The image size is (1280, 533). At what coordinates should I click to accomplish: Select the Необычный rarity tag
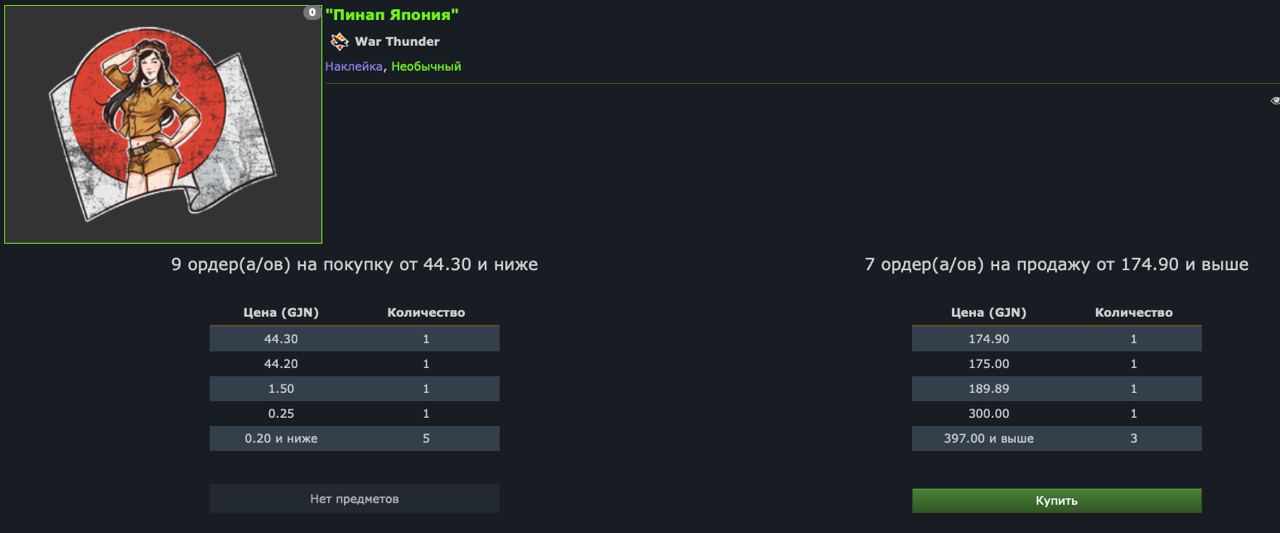(x=426, y=67)
